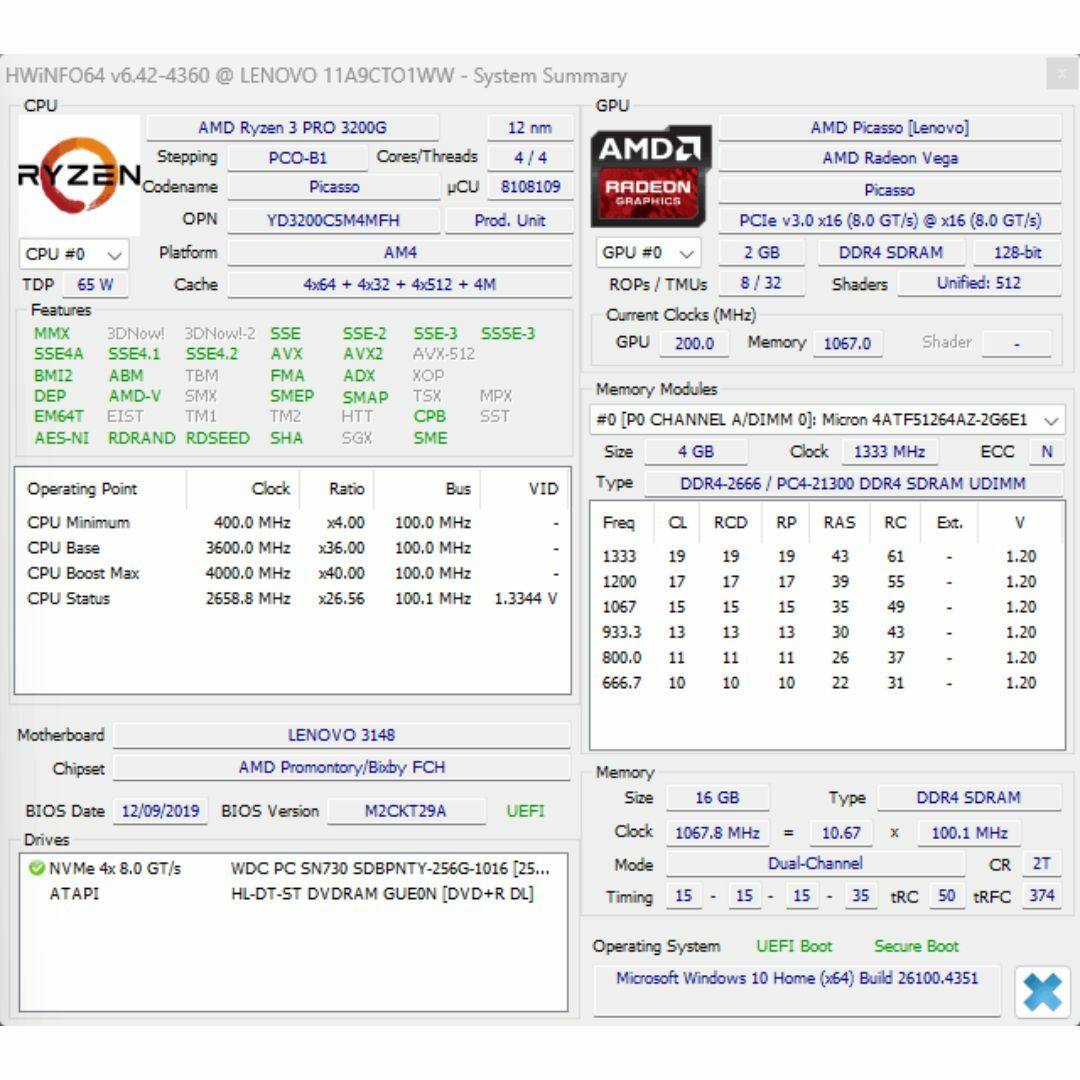1080x1080 pixels.
Task: Click the TDP value 65 W
Action: tap(95, 284)
